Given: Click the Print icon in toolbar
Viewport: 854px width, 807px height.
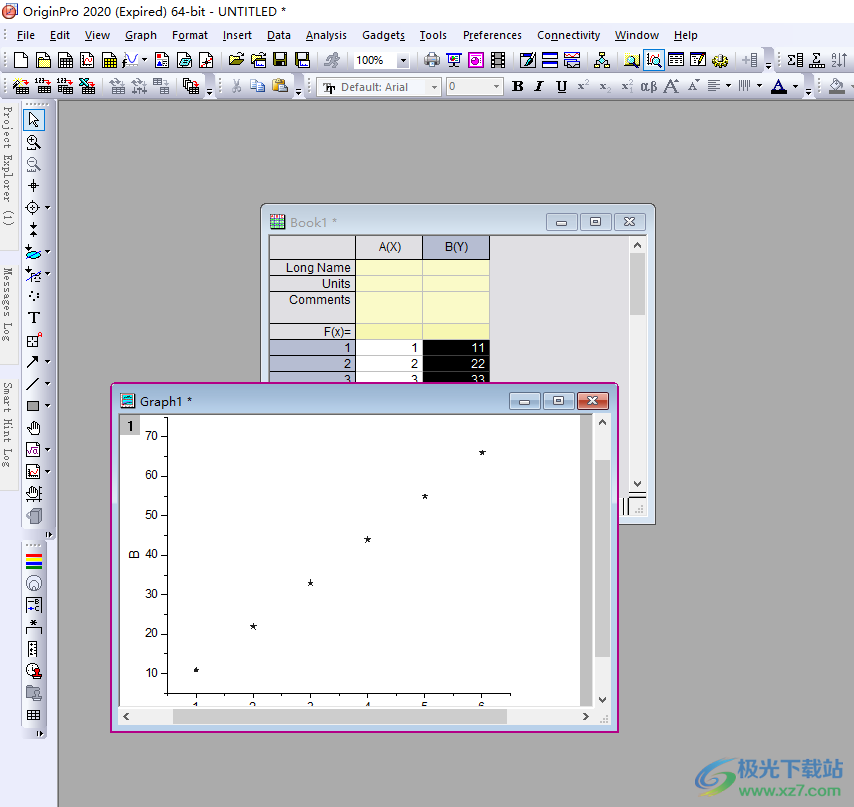Looking at the screenshot, I should click(431, 61).
